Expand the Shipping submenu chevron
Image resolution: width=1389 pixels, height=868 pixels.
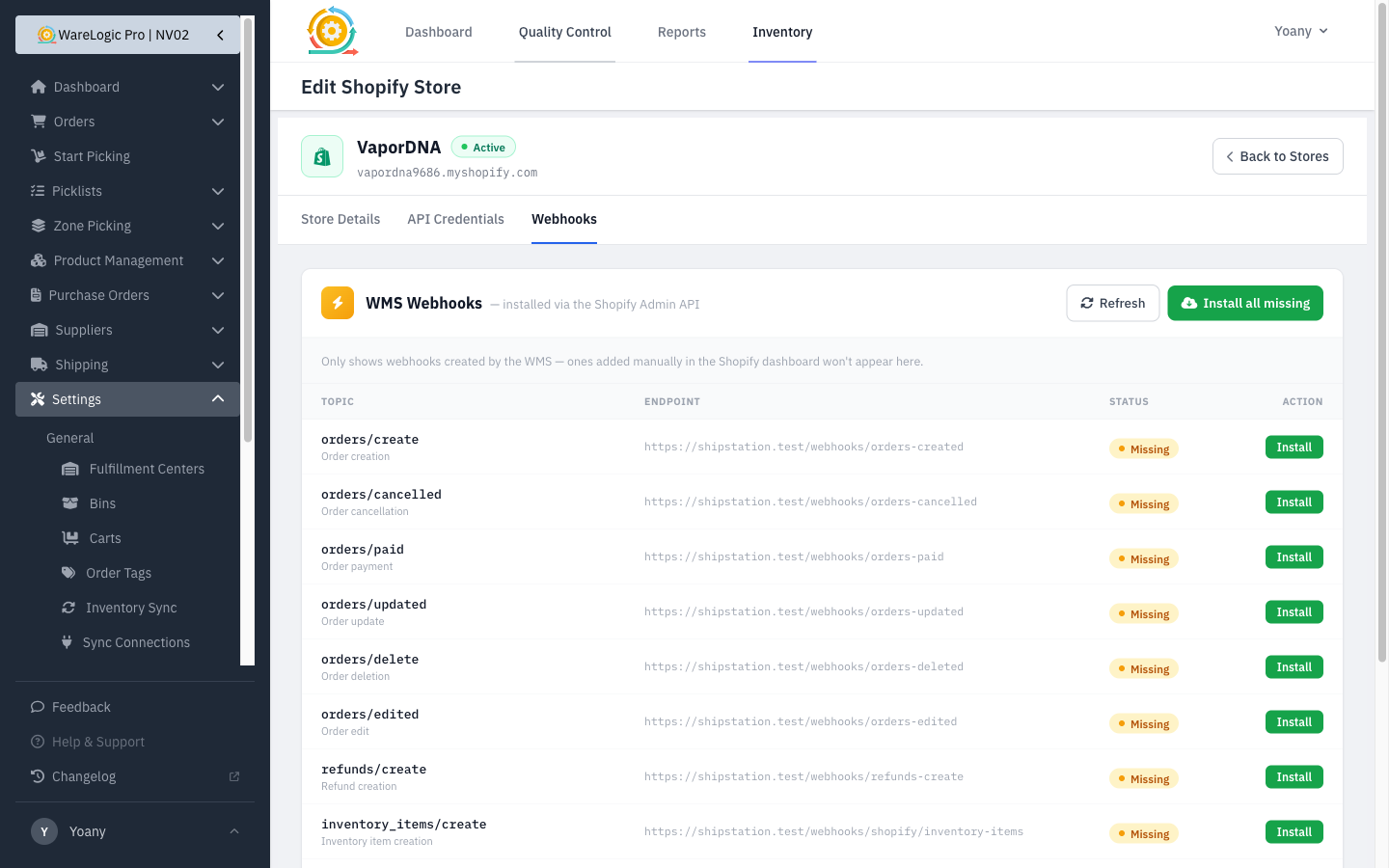pos(218,365)
